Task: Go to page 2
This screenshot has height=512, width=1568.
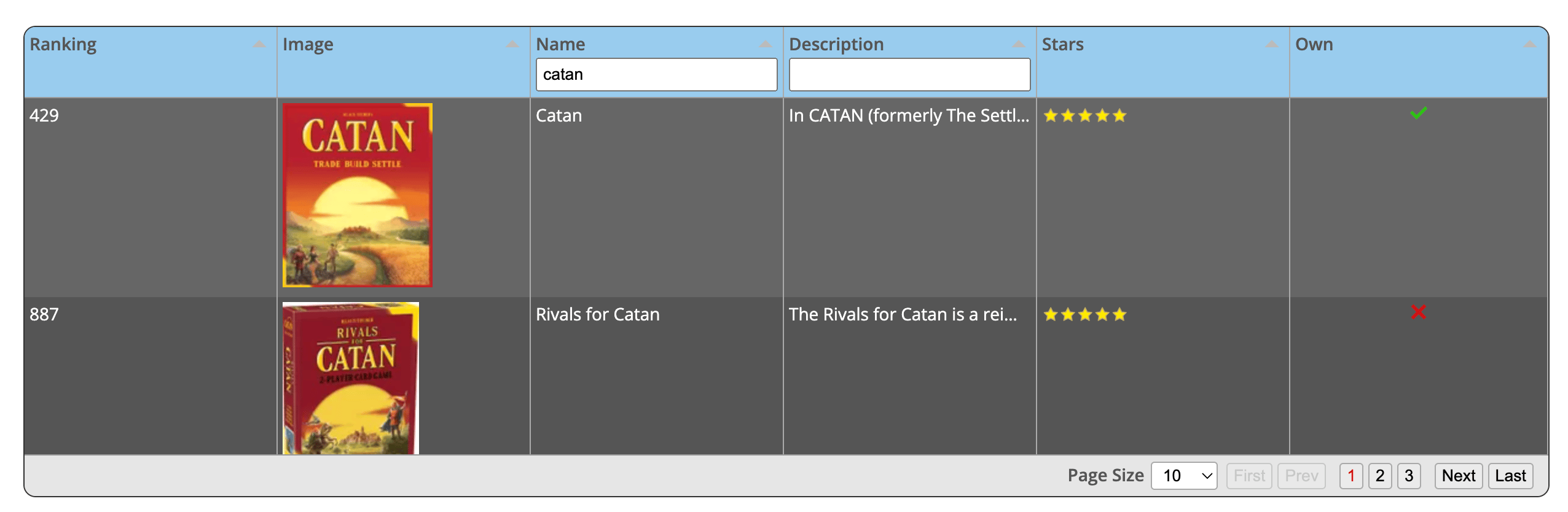Action: (1380, 476)
